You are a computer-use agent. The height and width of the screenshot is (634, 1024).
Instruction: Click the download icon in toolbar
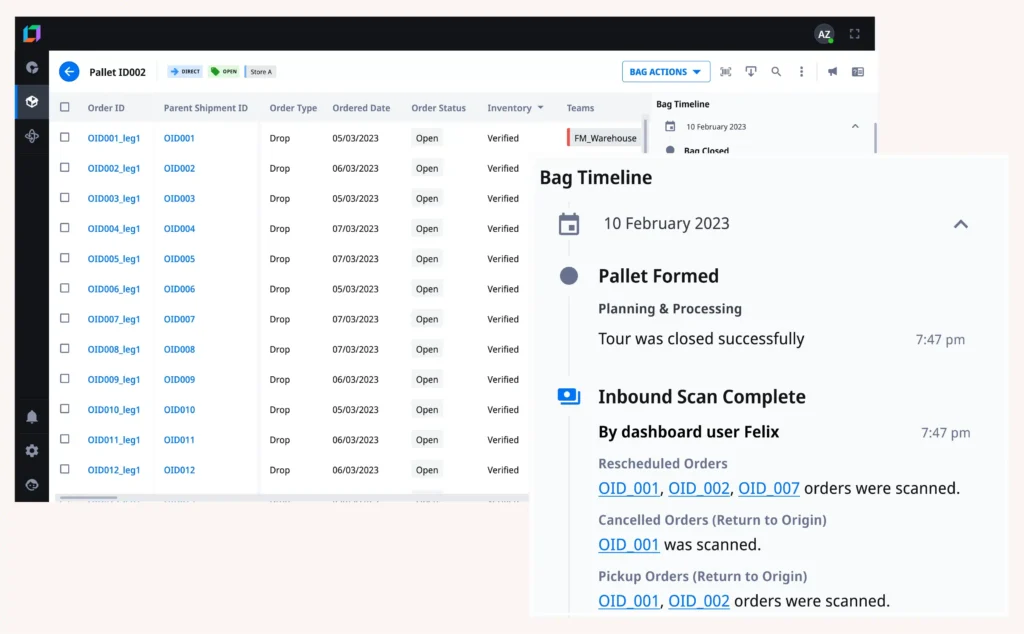[x=751, y=72]
